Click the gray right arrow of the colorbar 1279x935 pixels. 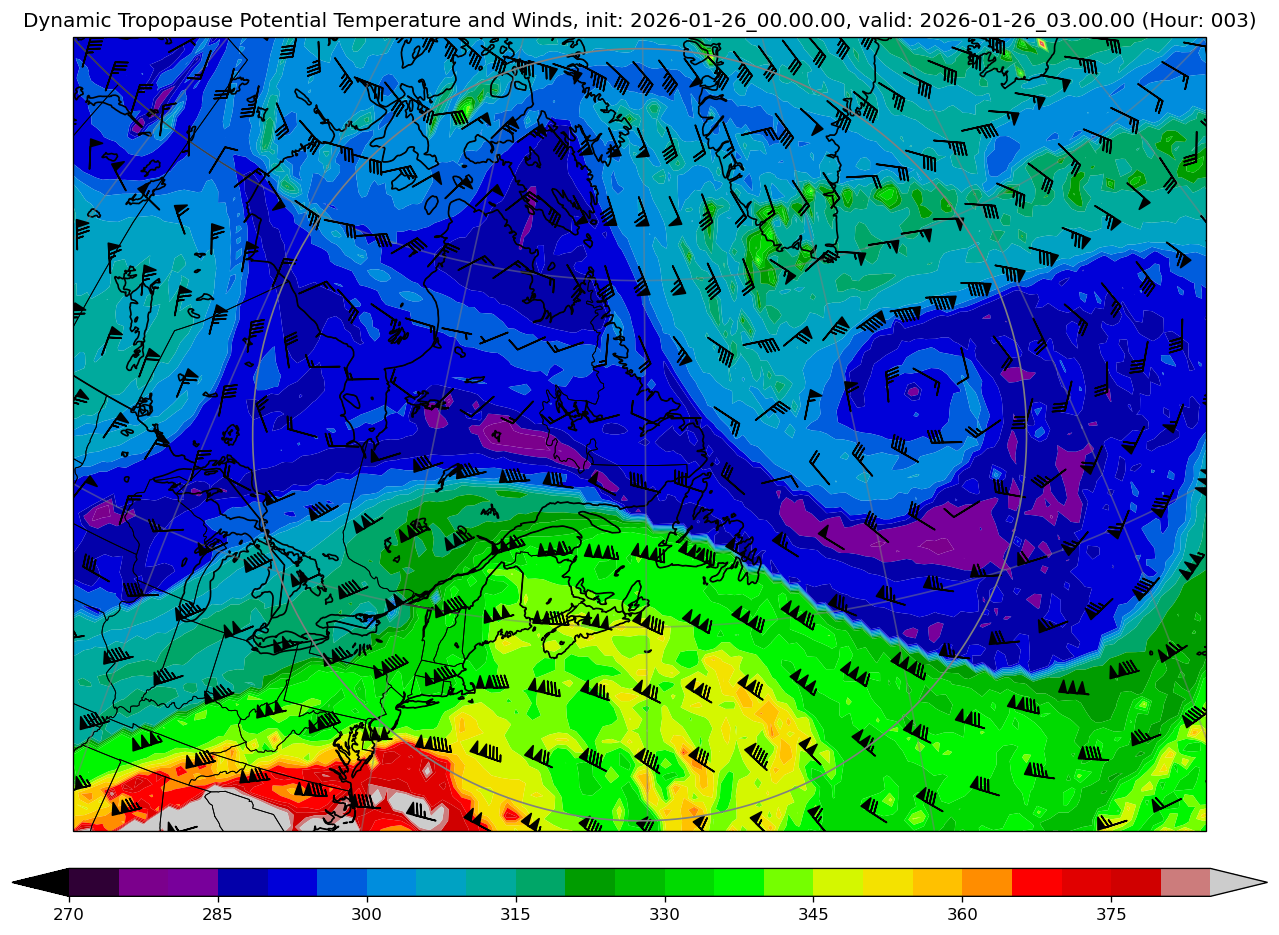pos(1238,882)
